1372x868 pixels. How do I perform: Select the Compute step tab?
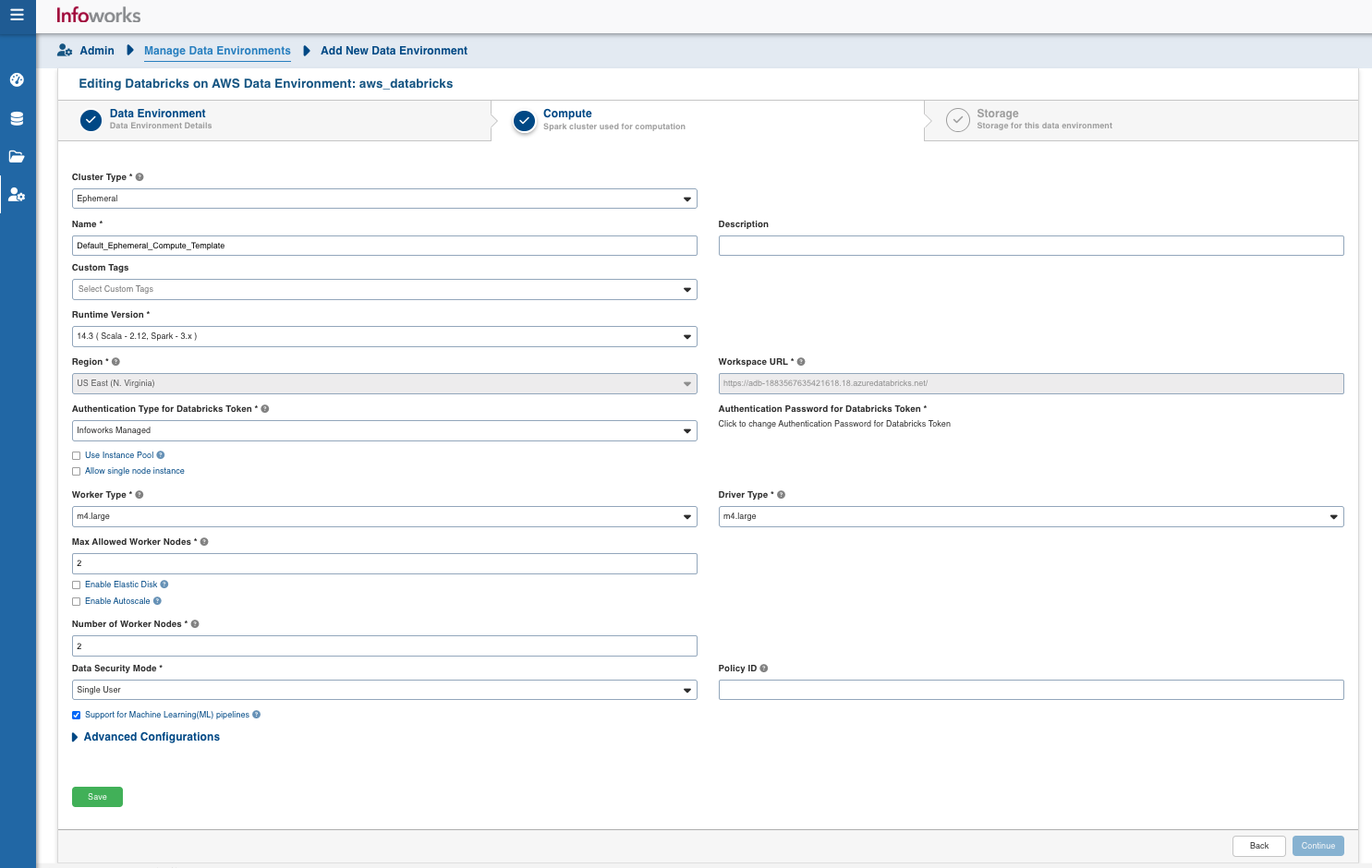(x=708, y=120)
